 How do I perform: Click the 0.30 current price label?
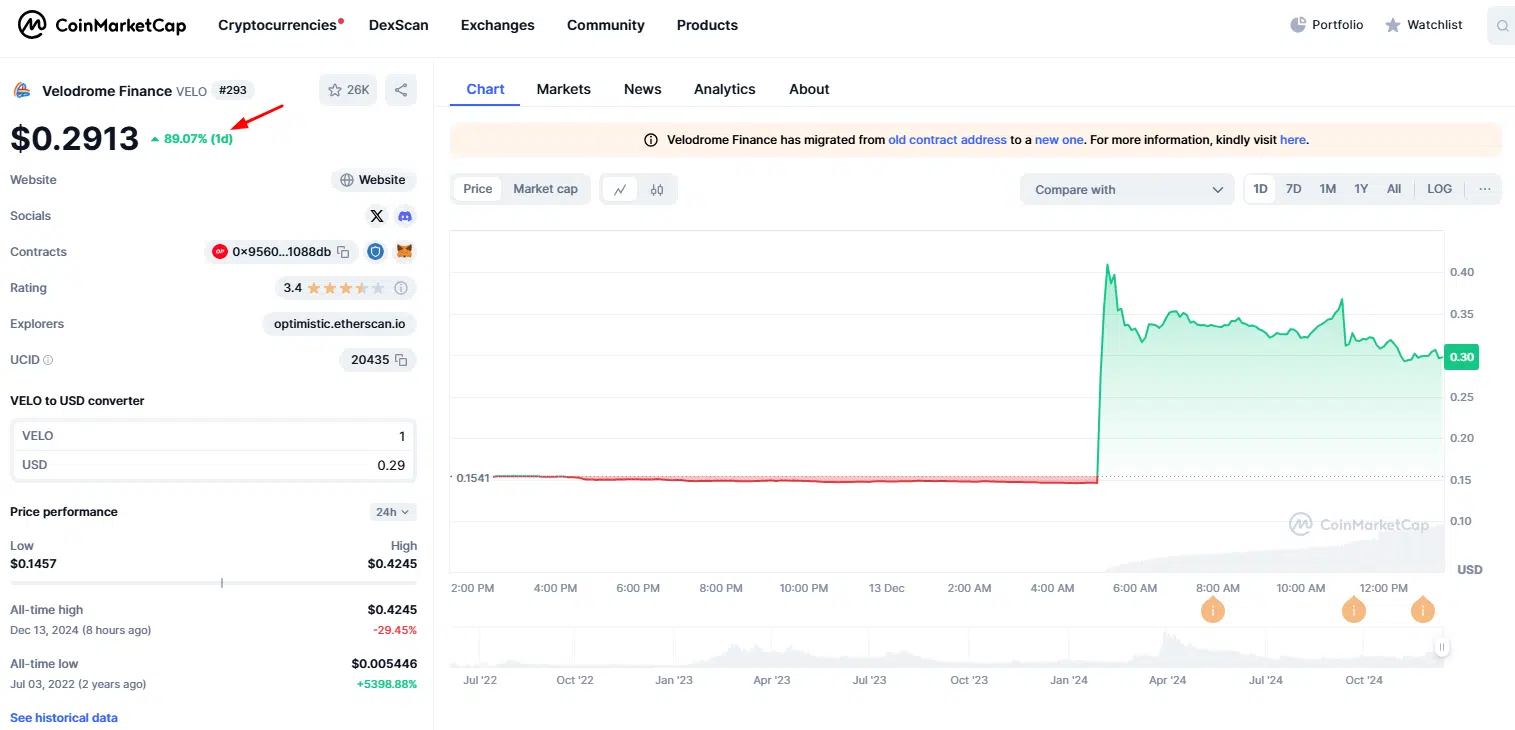click(x=1461, y=357)
